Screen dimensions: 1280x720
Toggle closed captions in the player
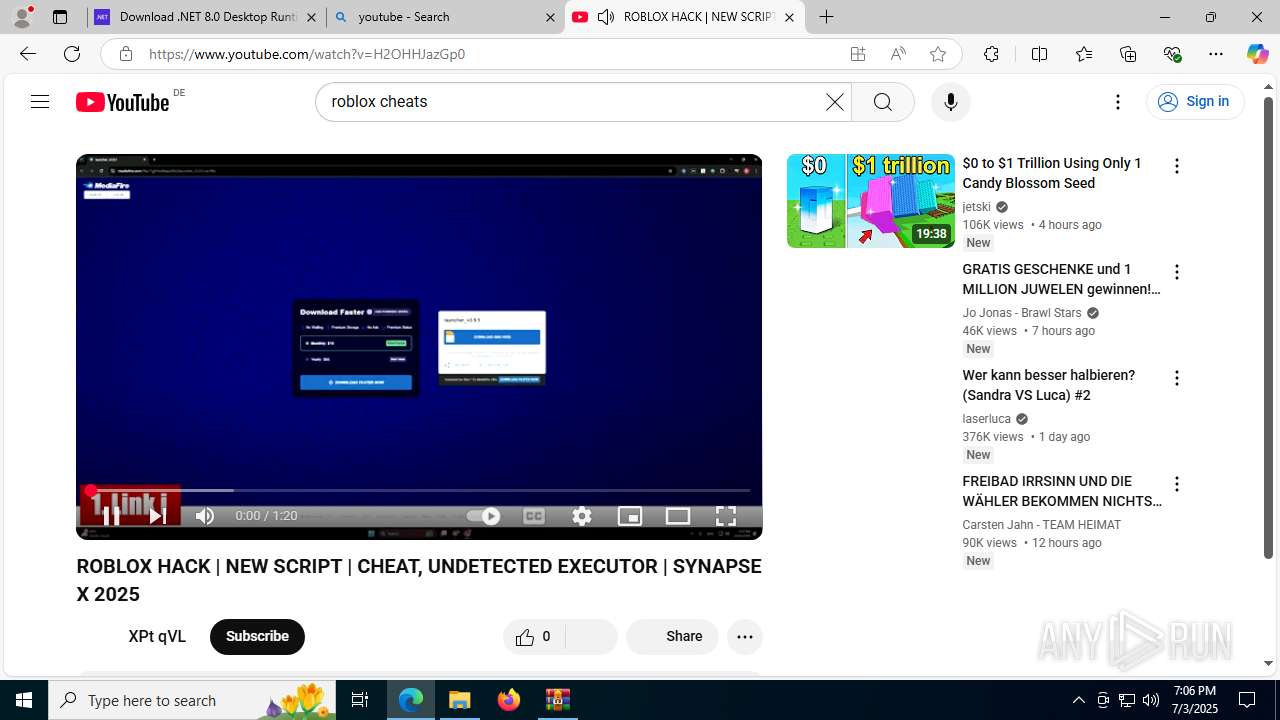coord(534,516)
